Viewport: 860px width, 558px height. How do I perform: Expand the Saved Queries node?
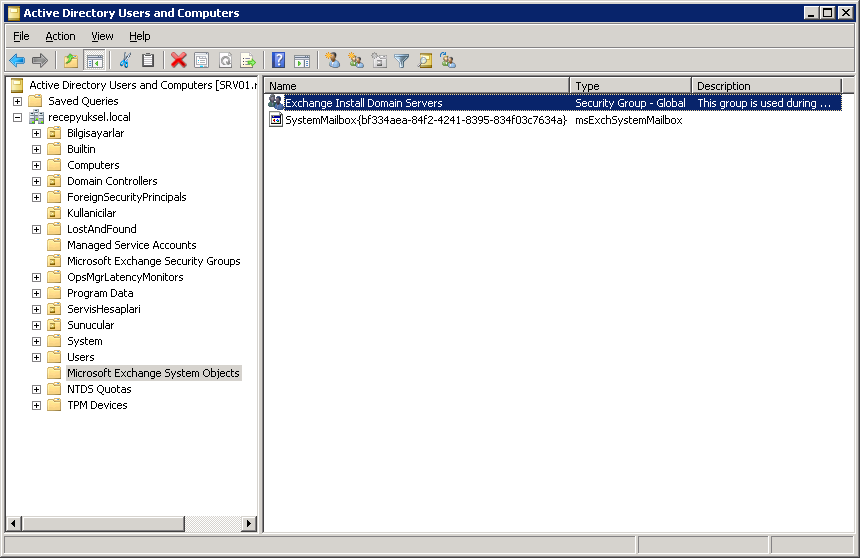pos(18,102)
